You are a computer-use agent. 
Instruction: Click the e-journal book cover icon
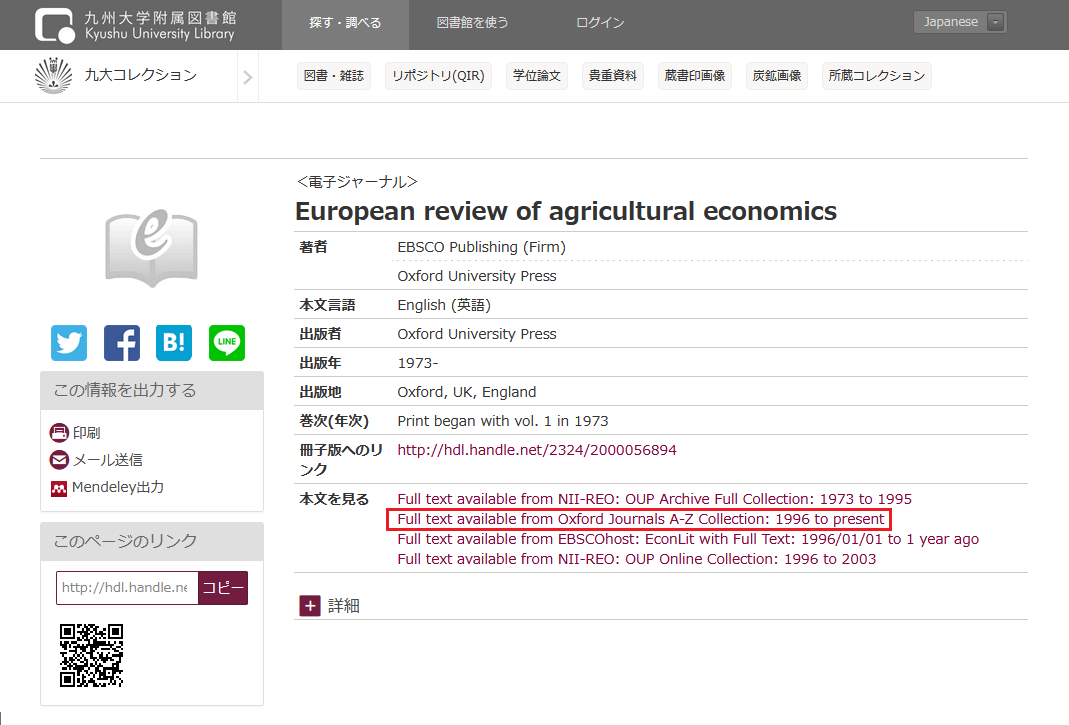(151, 248)
